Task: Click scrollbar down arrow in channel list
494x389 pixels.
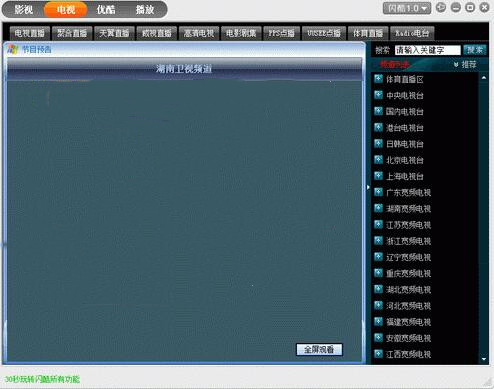Action: click(484, 359)
